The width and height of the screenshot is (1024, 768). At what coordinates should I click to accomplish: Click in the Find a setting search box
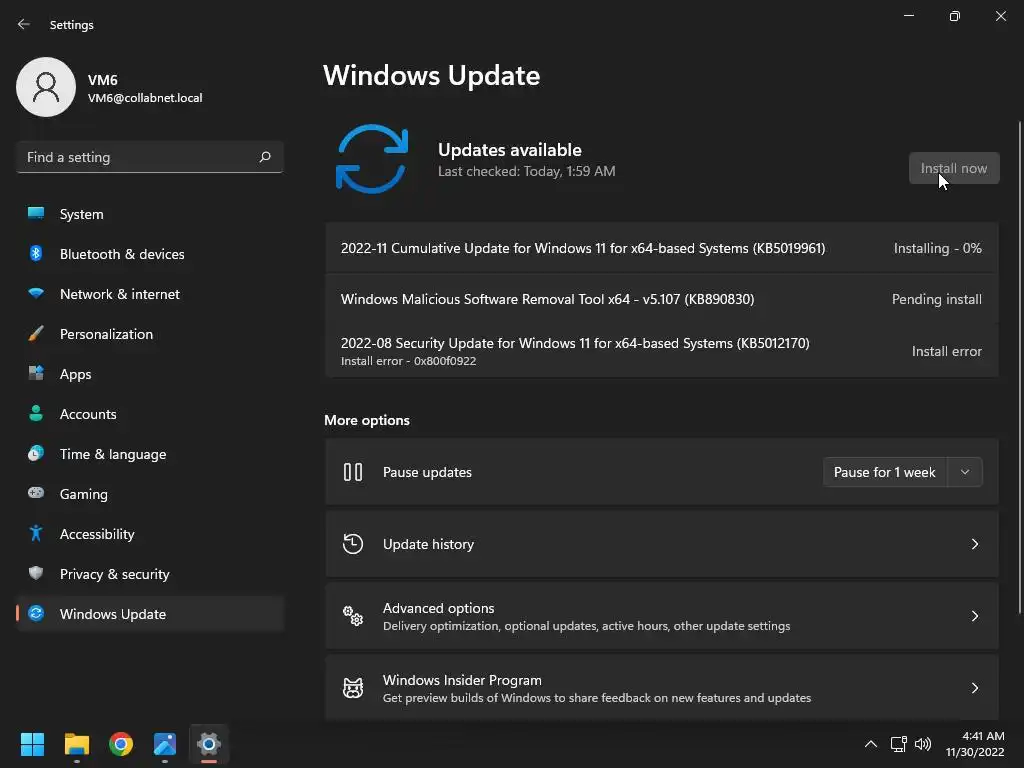(x=150, y=157)
